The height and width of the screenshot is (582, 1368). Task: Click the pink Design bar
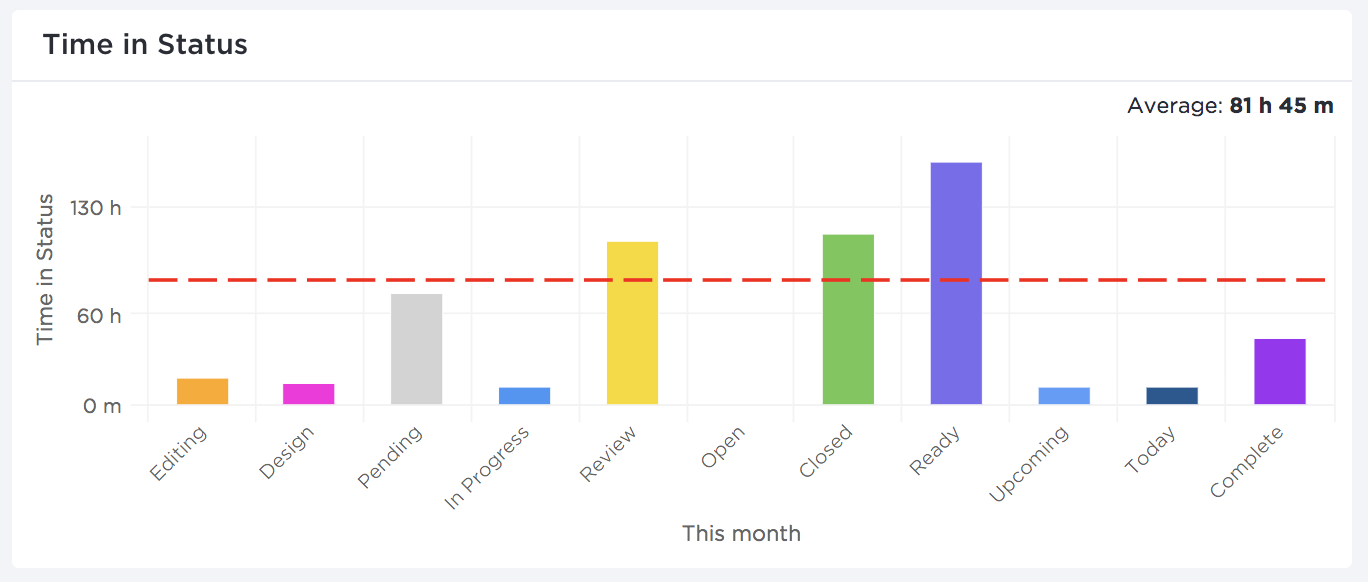[x=308, y=394]
